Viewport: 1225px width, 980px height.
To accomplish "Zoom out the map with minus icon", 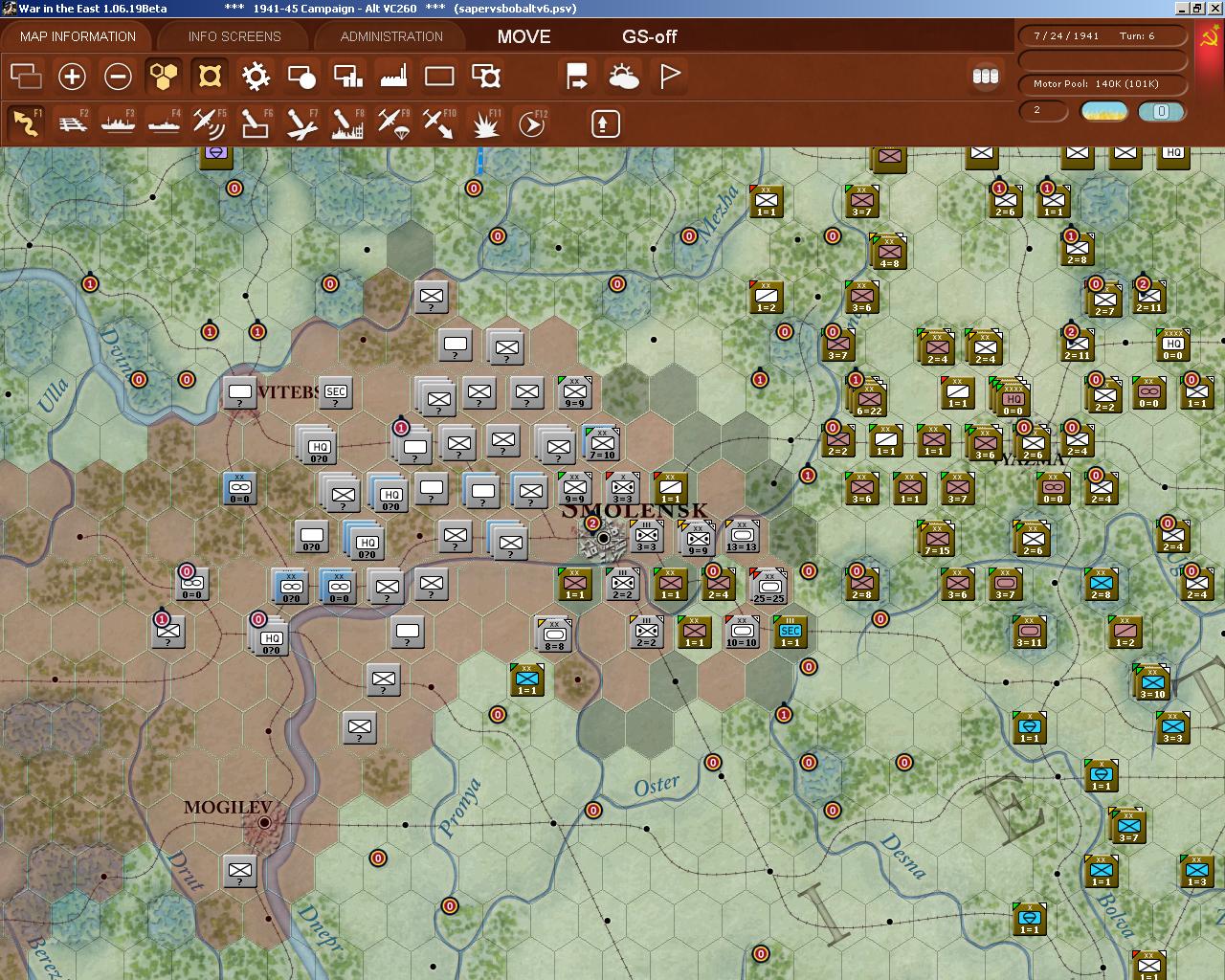I will pos(118,76).
